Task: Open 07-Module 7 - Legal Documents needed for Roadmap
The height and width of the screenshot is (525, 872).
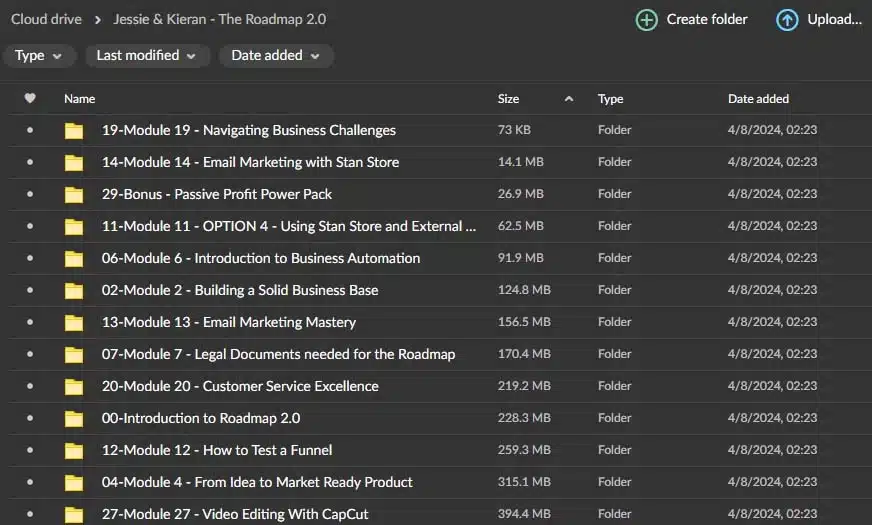Action: 278,354
